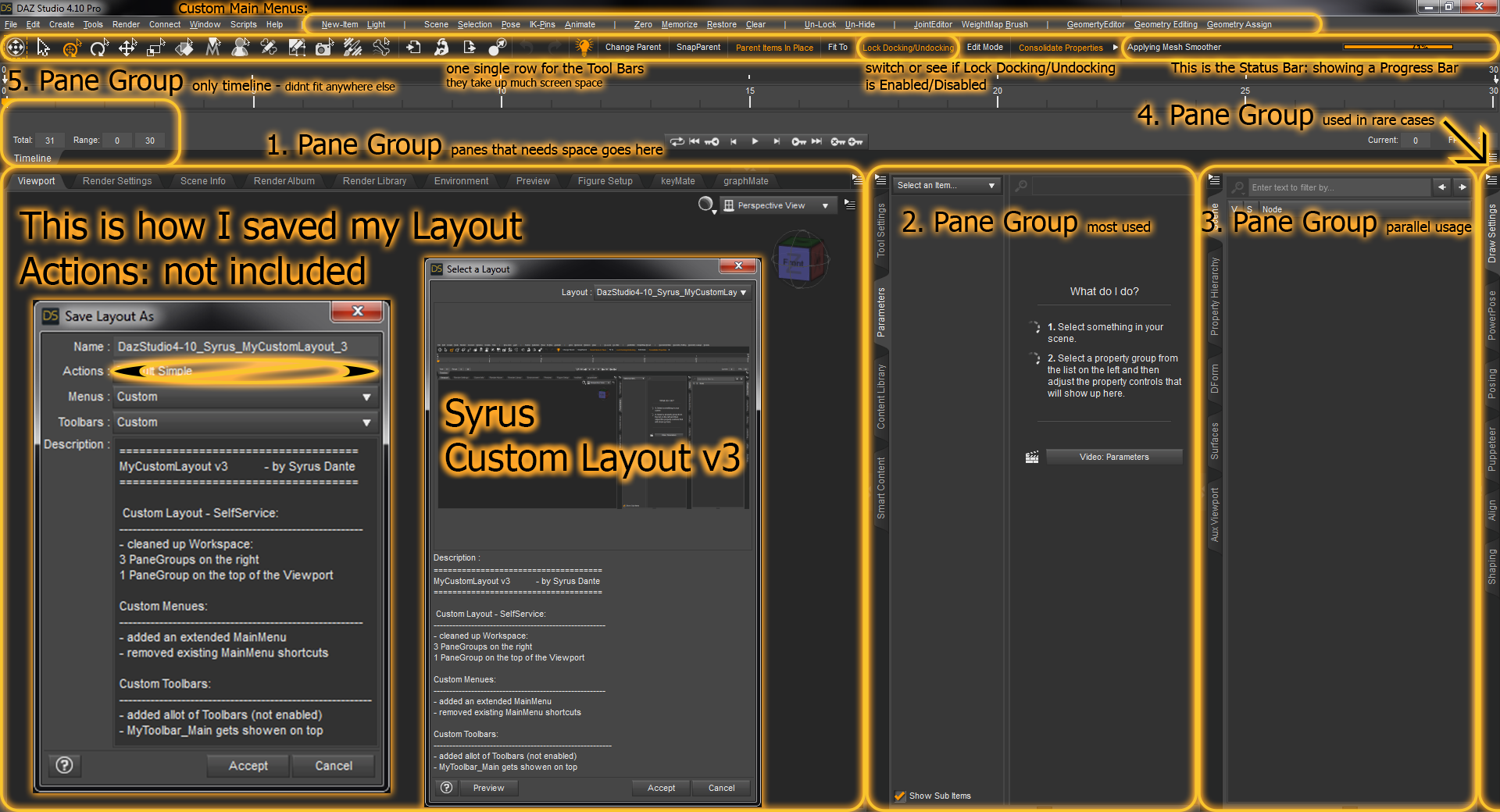Open the Video: Parameters tutorial button
This screenshot has width=1500, height=812.
coord(1114,457)
